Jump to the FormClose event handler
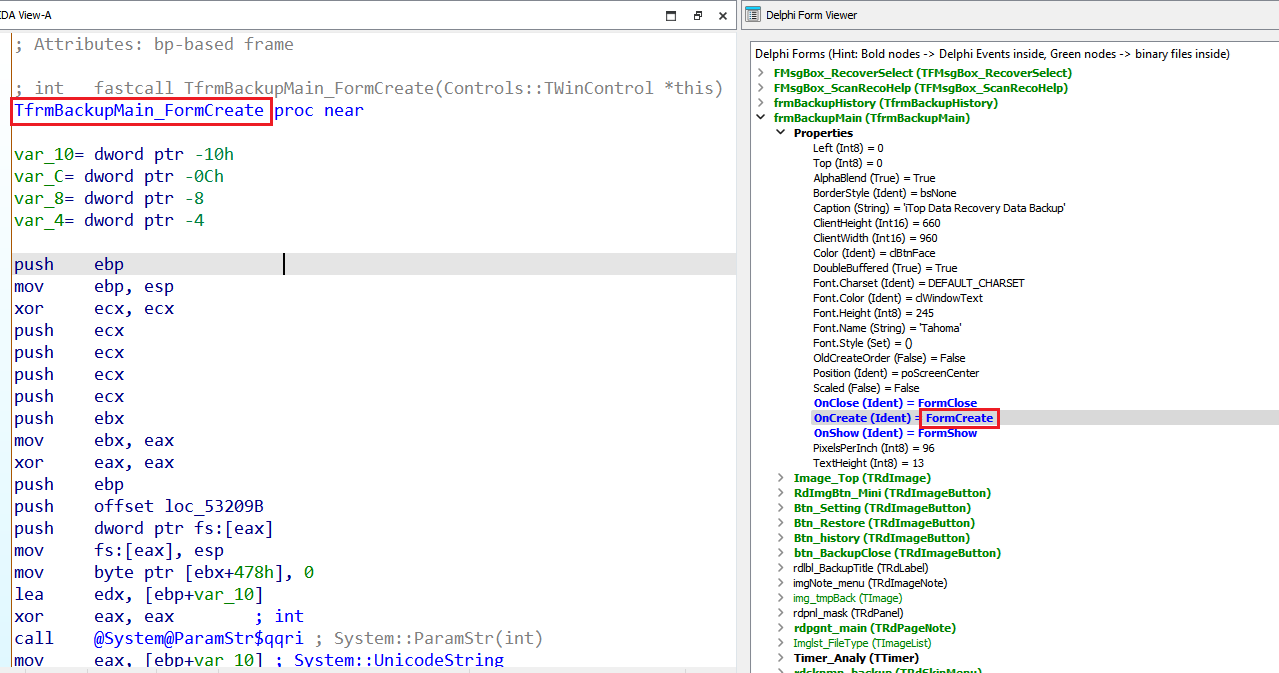Screen dimensions: 1279x673 click(947, 403)
